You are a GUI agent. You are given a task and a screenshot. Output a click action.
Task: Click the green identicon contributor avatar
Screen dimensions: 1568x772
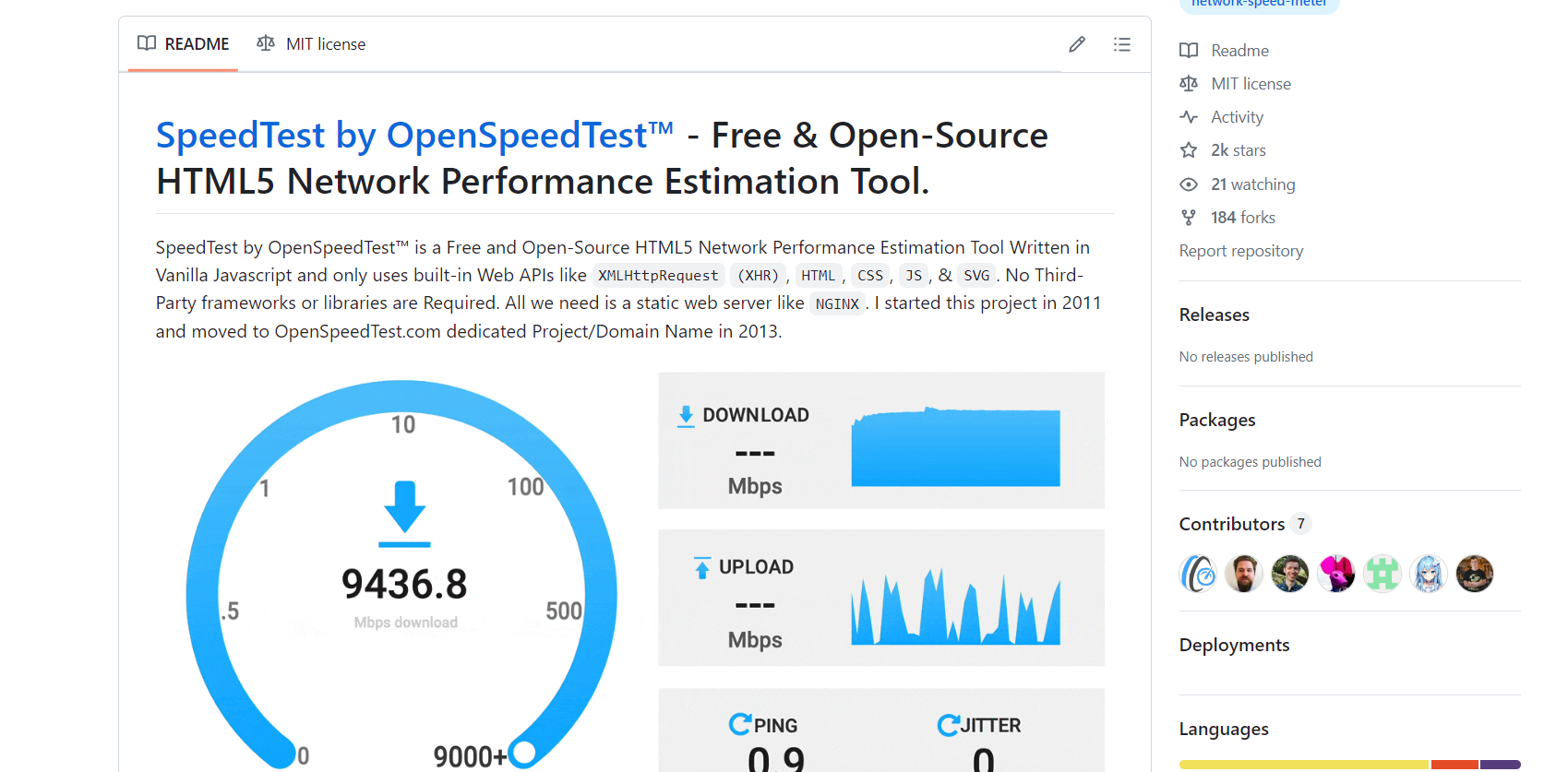click(1382, 574)
